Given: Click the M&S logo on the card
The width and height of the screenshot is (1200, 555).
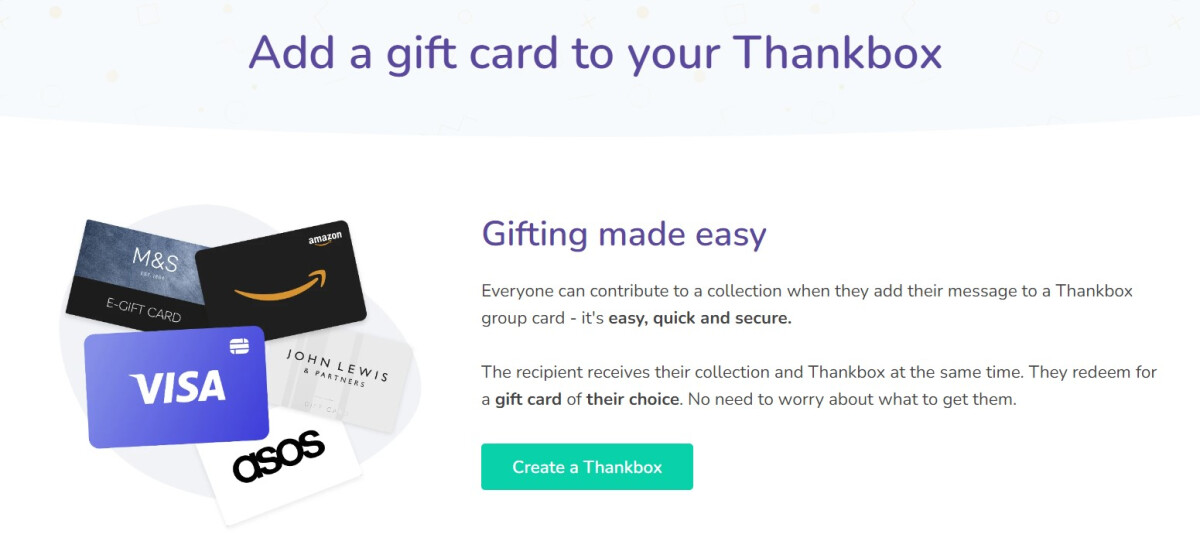Looking at the screenshot, I should [154, 261].
